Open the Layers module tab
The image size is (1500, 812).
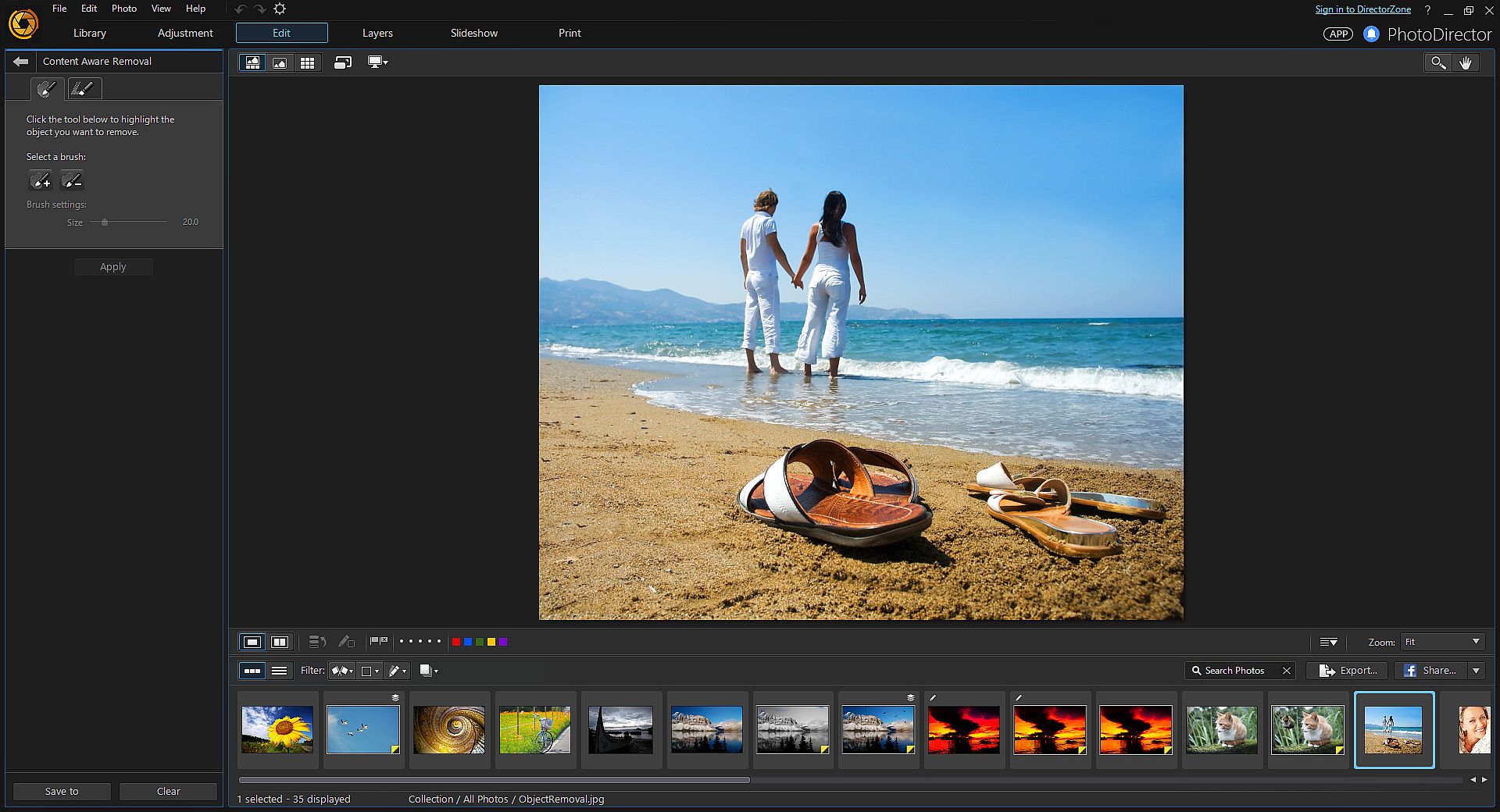[x=377, y=33]
